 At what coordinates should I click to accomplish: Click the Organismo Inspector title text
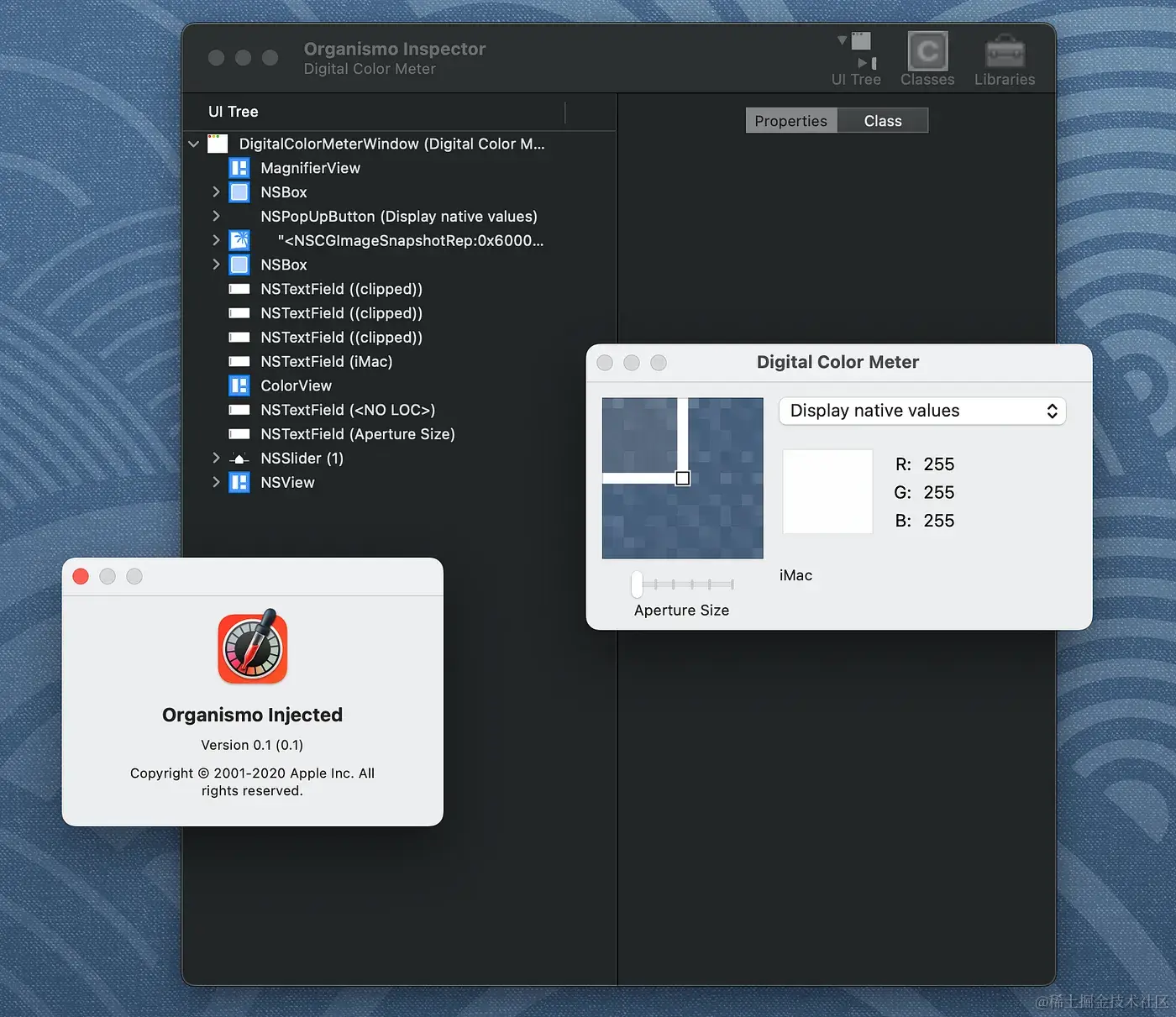(x=395, y=49)
